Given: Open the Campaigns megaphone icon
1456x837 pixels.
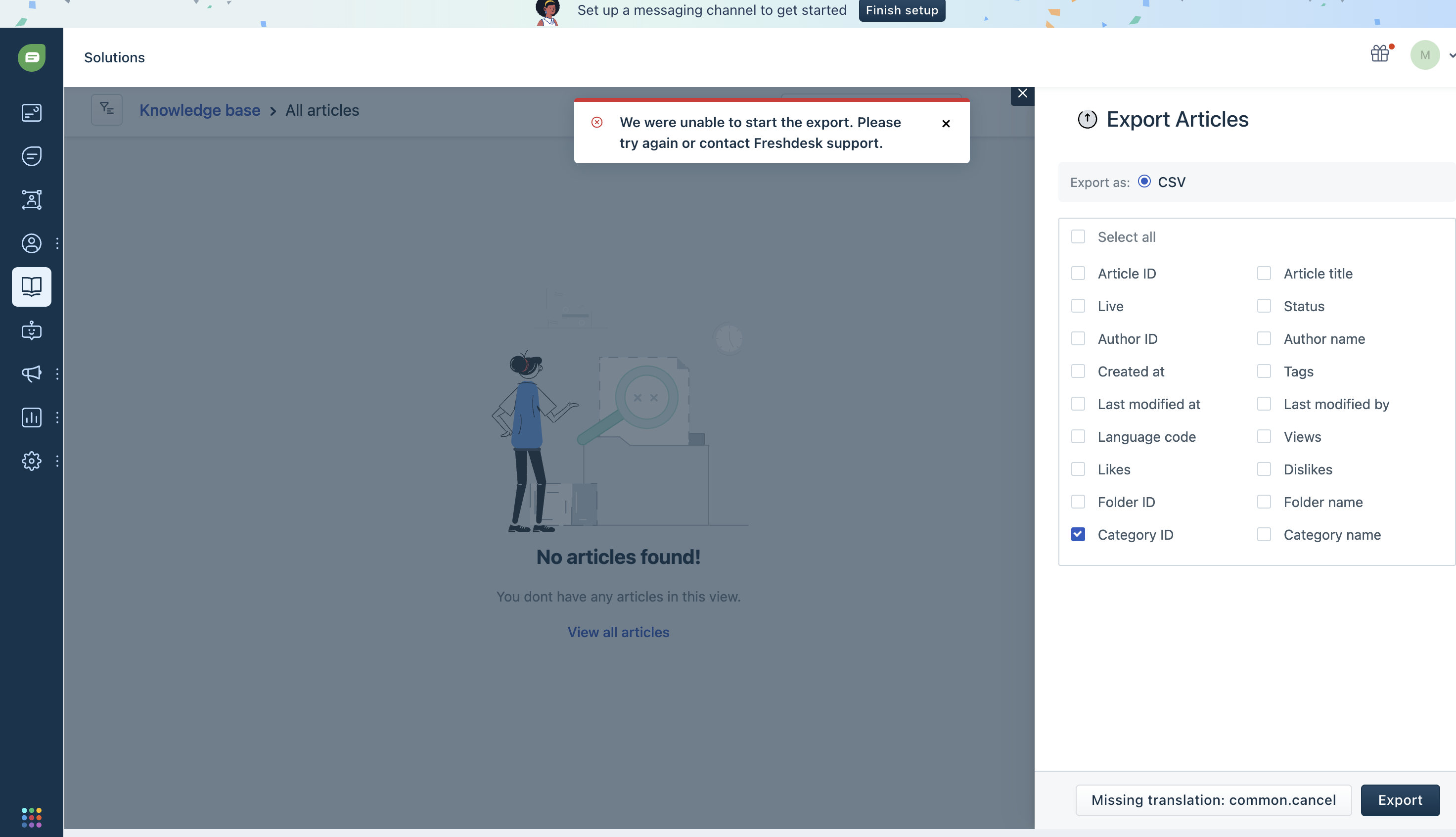Looking at the screenshot, I should pyautogui.click(x=32, y=373).
